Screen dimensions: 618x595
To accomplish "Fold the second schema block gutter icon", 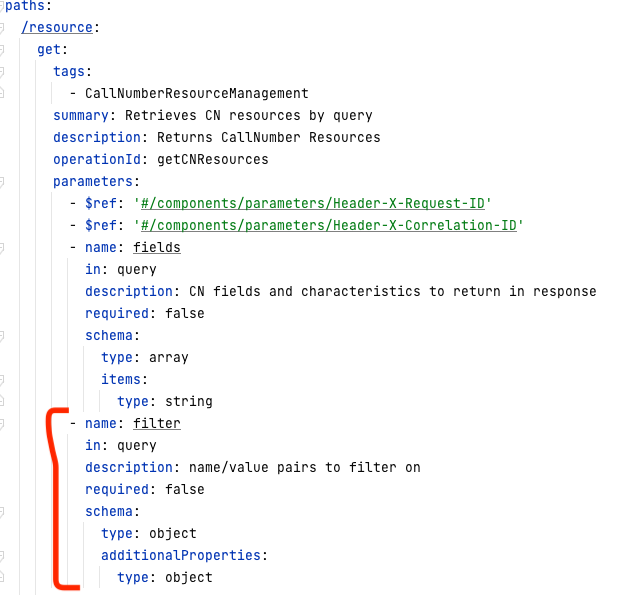I will 2,511.
